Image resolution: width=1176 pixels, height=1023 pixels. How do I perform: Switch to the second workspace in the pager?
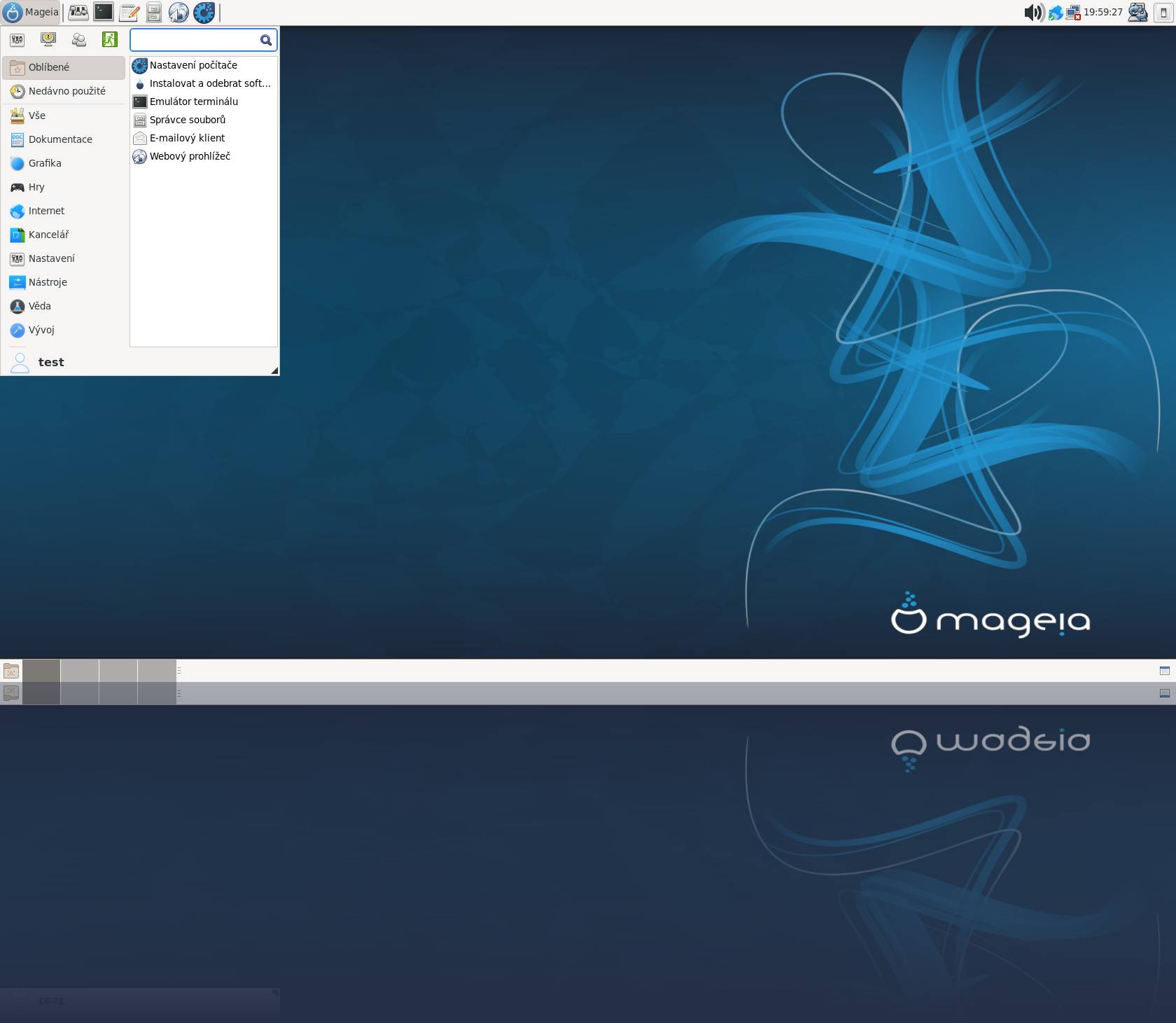coord(80,671)
